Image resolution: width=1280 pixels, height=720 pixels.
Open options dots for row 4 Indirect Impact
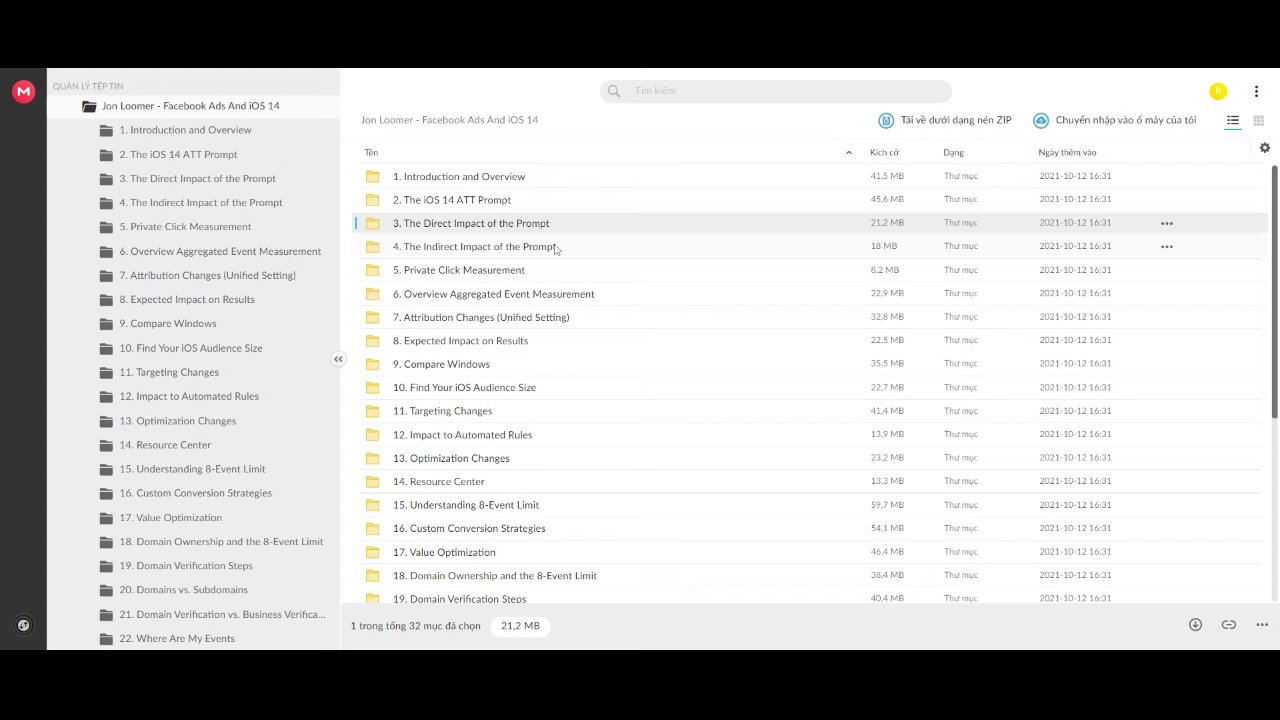(1166, 246)
